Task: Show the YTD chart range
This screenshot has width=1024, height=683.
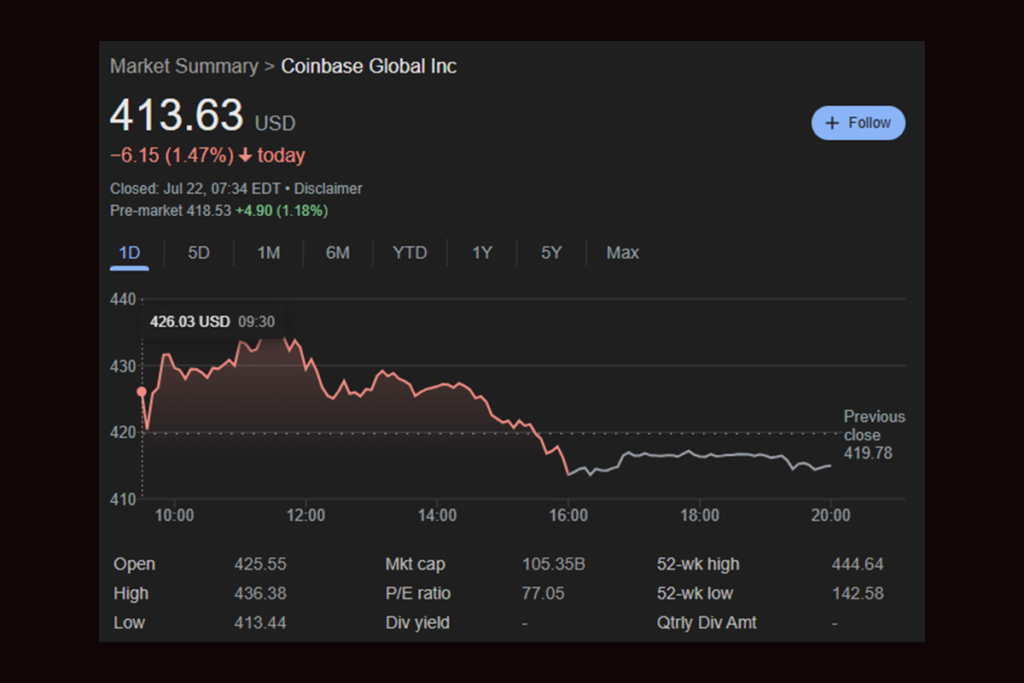Action: pos(410,253)
